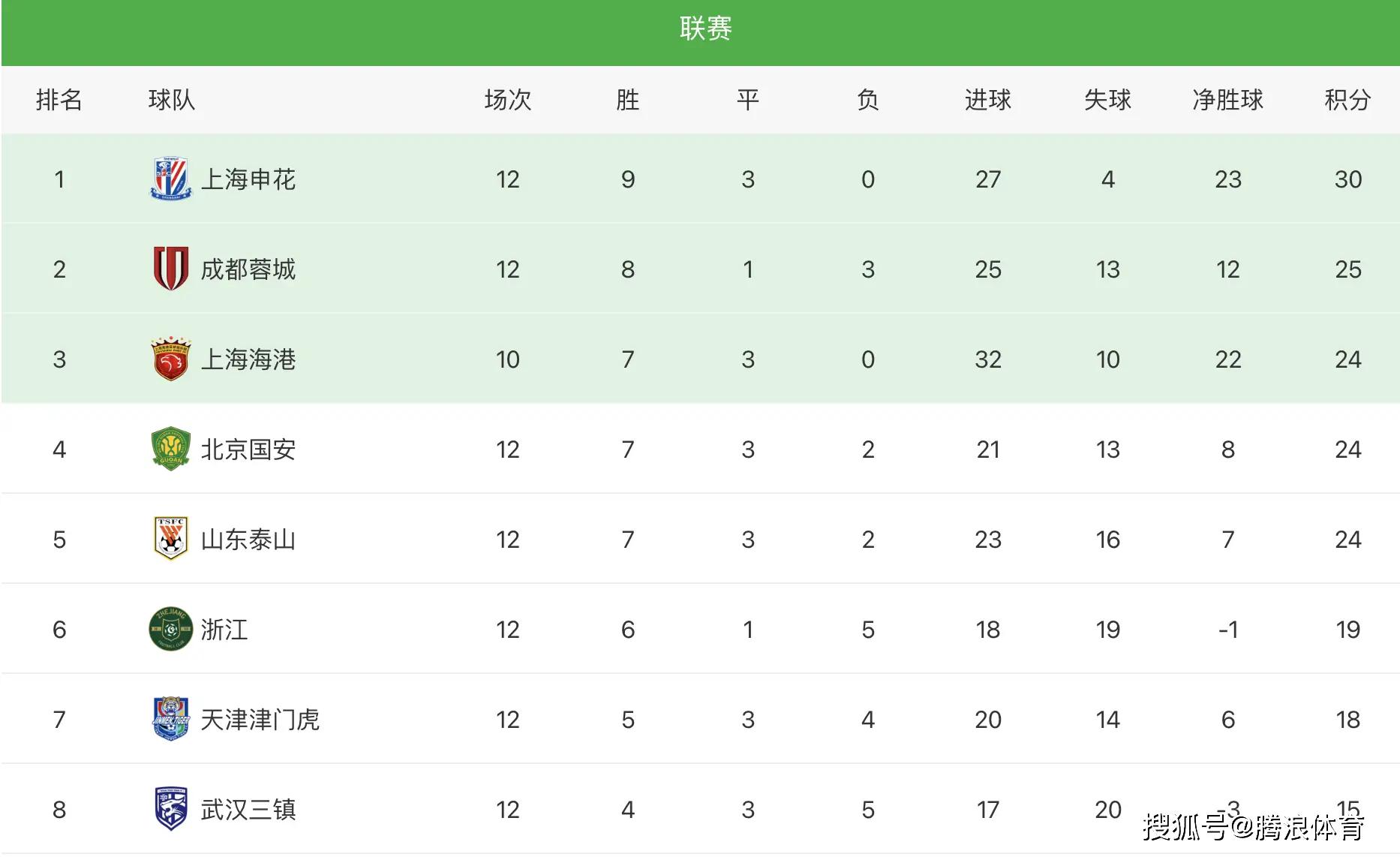Select the Shandong Taishan team logo
The width and height of the screenshot is (1400, 857).
[x=171, y=539]
